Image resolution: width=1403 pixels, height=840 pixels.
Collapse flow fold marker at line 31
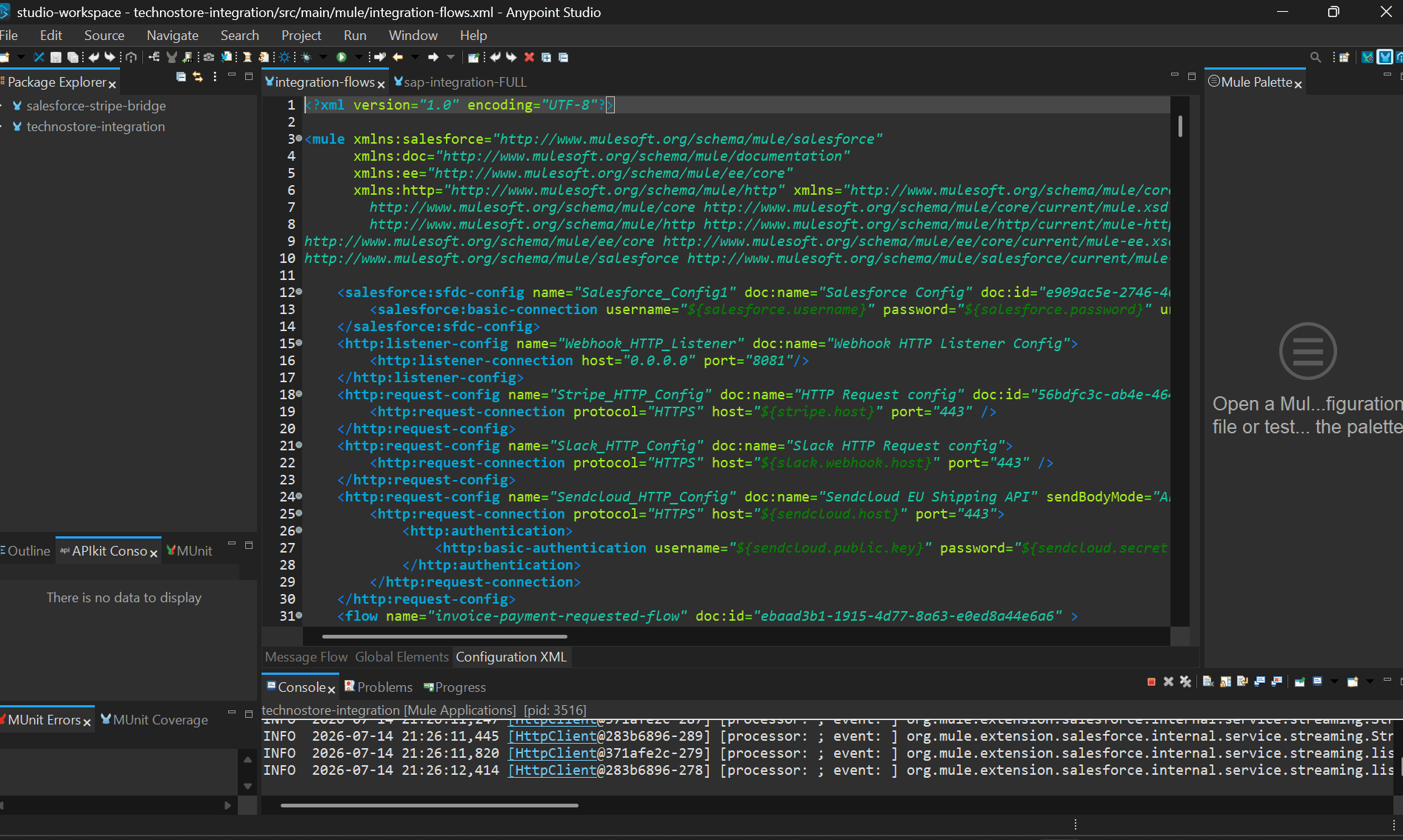(299, 616)
